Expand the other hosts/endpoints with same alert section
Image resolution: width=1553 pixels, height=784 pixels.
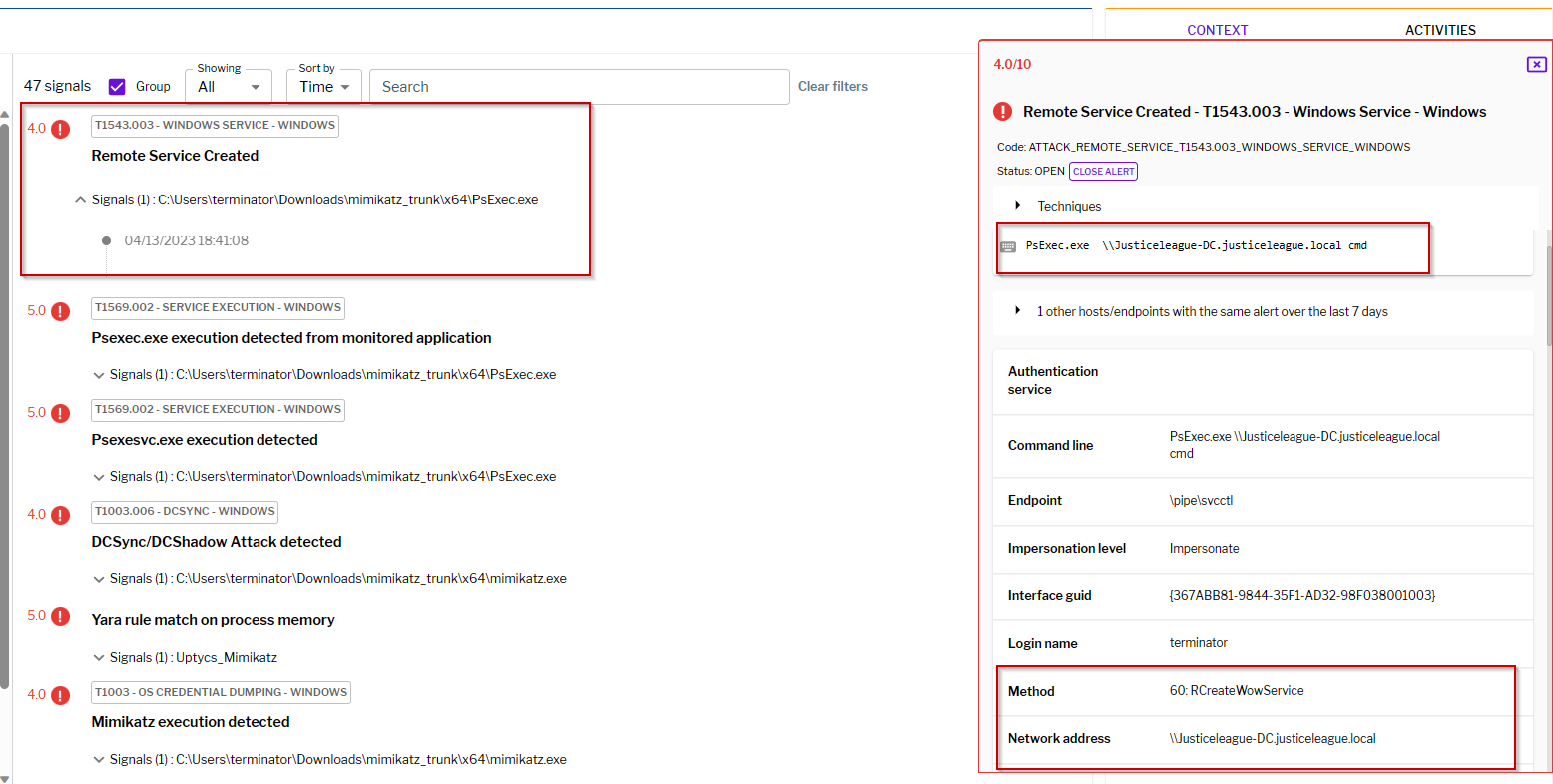point(1017,311)
